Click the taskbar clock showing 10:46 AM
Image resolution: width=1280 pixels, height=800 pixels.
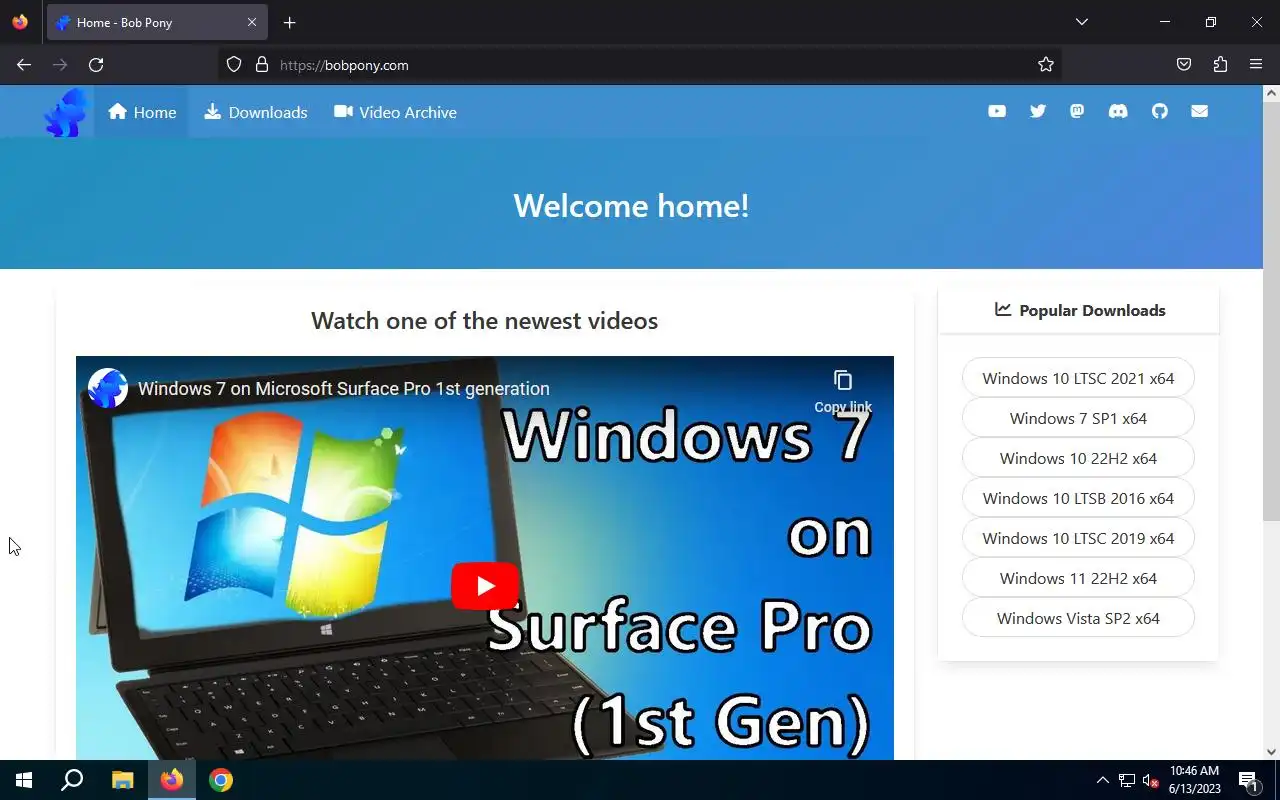tap(1194, 780)
